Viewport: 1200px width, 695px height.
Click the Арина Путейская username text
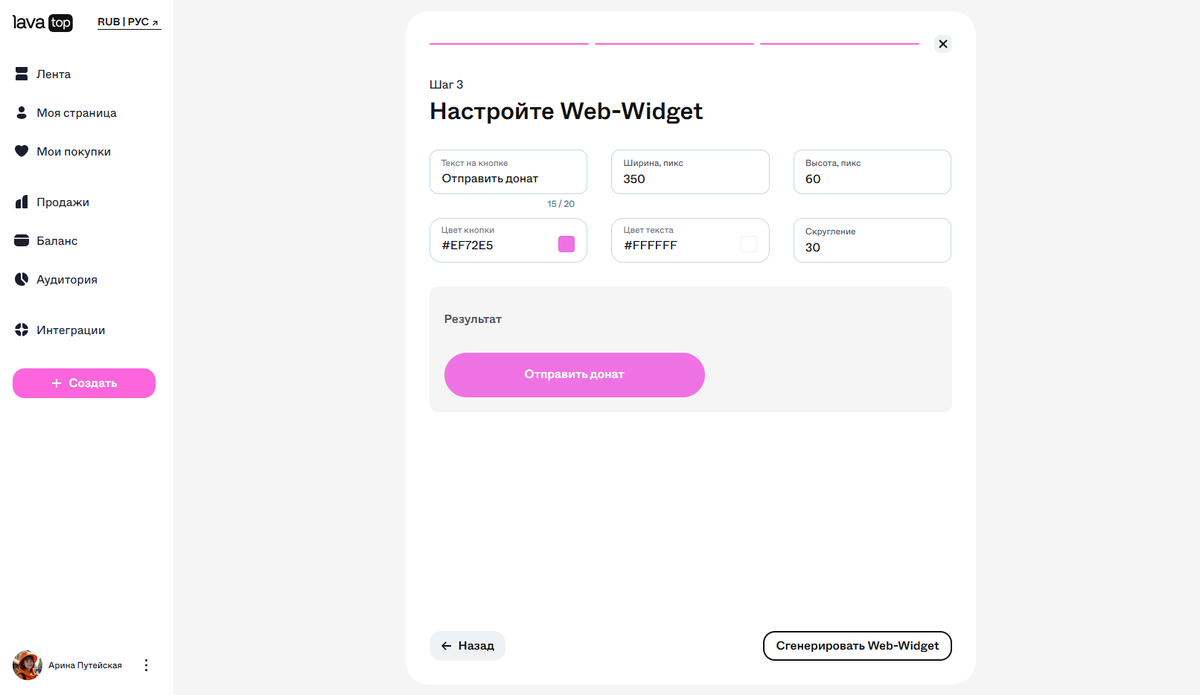(85, 665)
